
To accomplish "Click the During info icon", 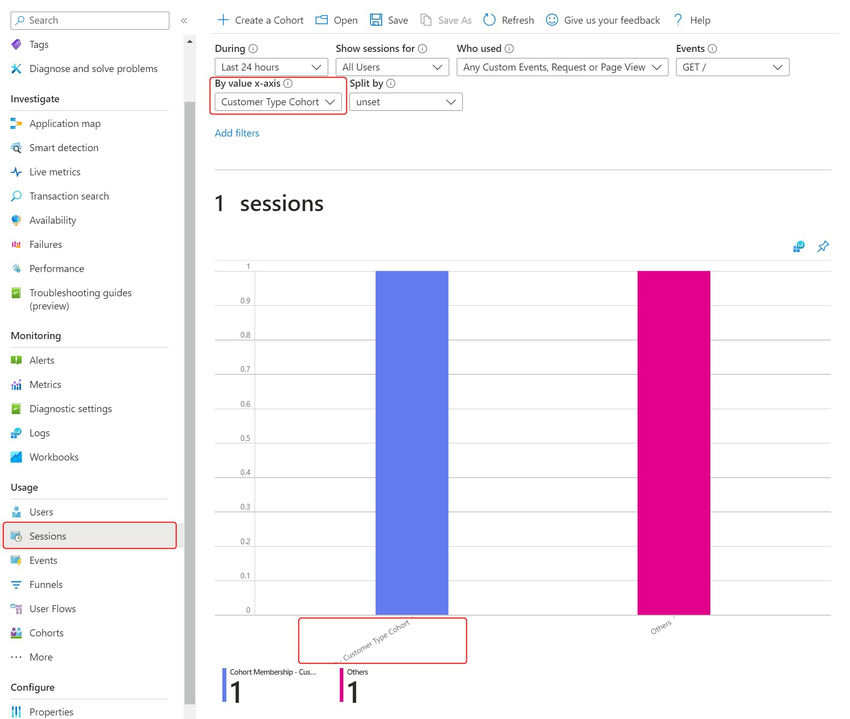I will [x=253, y=49].
